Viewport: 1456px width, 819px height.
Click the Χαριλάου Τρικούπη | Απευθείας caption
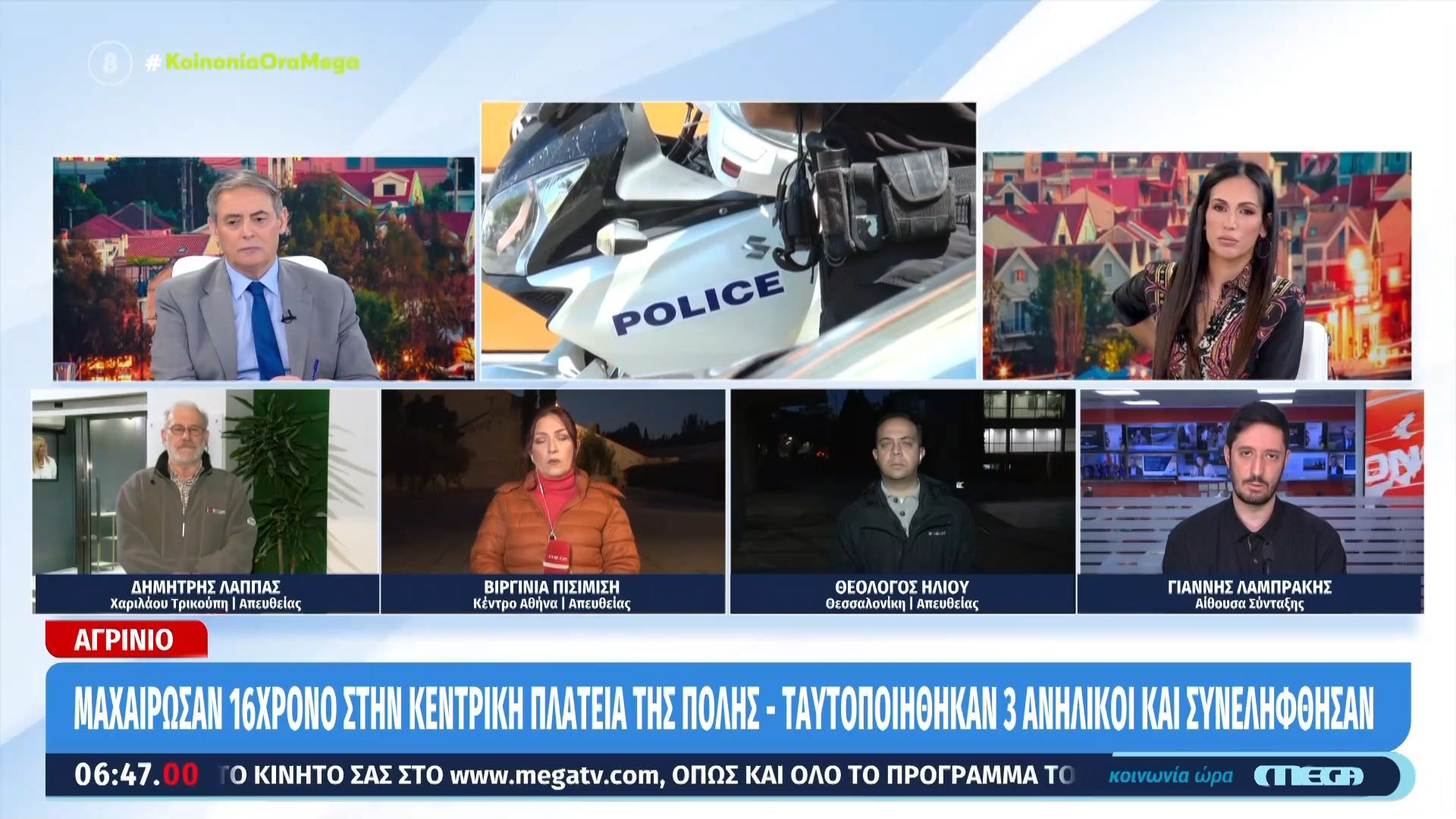click(206, 604)
